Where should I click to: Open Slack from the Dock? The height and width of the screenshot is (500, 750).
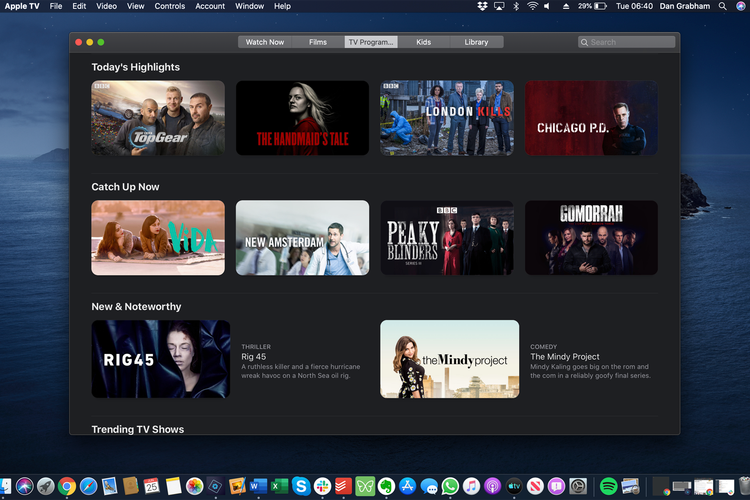322,487
